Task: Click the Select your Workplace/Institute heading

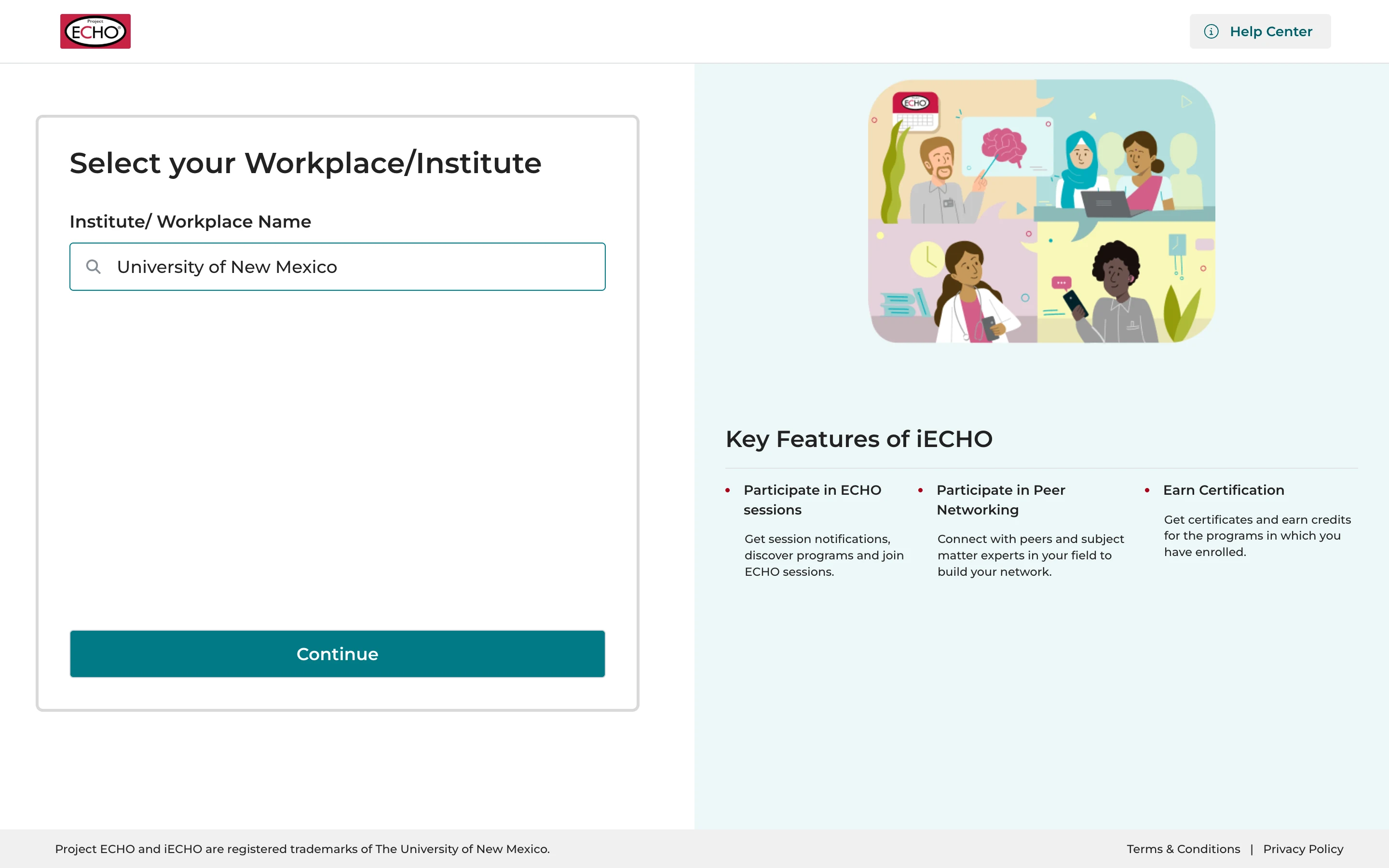Action: click(305, 163)
